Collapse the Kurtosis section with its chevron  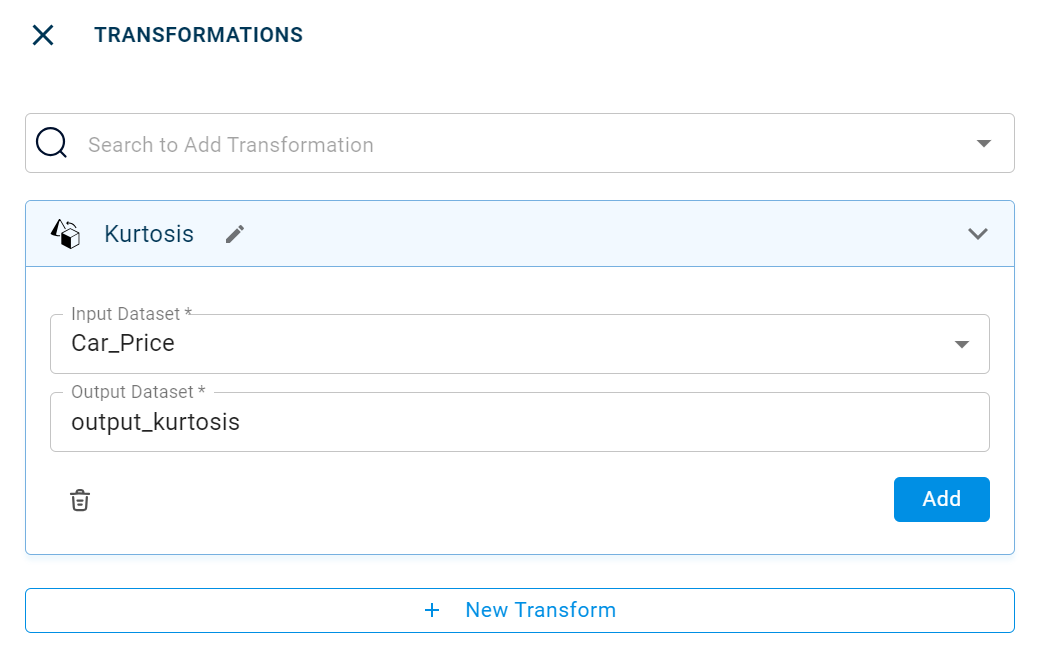[x=977, y=234]
